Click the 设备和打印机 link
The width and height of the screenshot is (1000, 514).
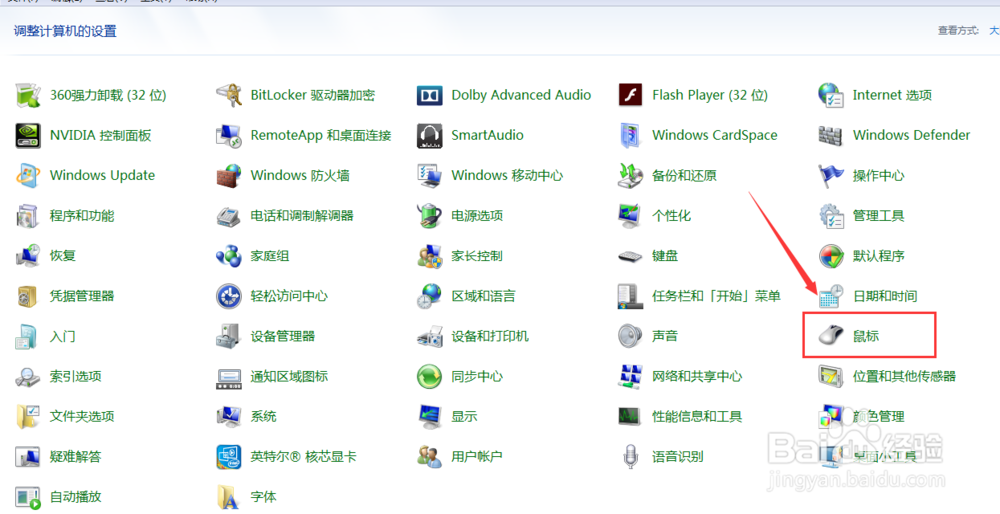490,336
